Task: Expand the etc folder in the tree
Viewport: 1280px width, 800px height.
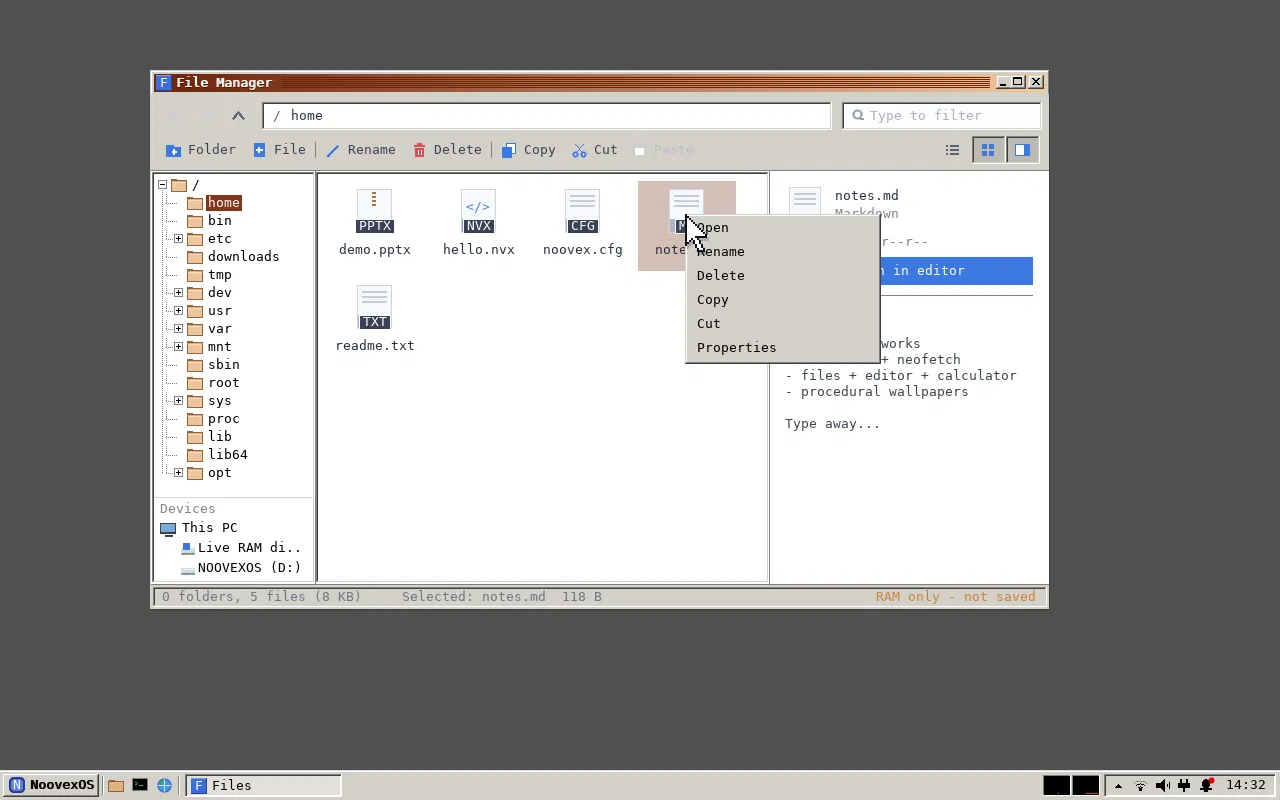Action: pos(178,239)
